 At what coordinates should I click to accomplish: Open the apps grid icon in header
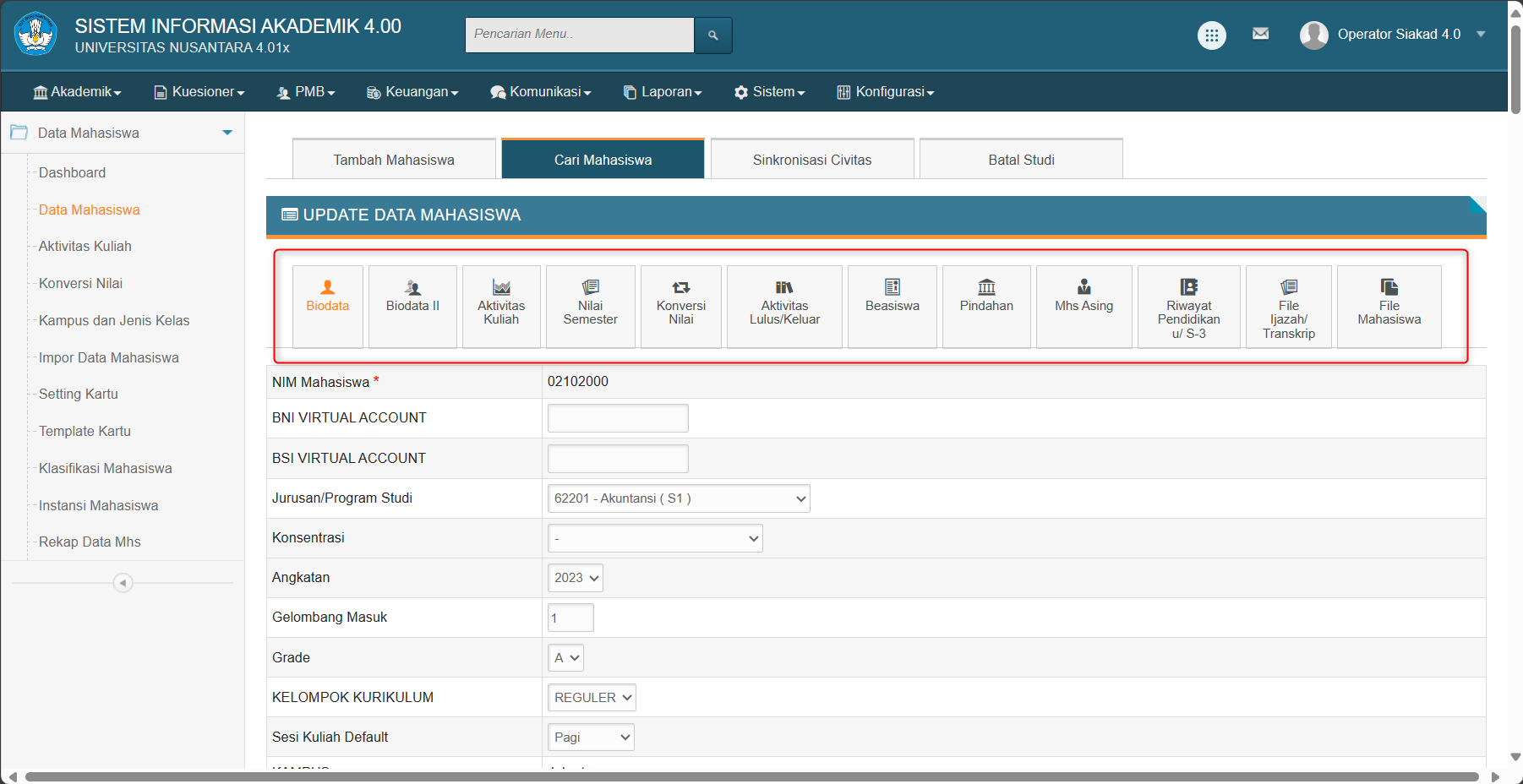[1211, 35]
